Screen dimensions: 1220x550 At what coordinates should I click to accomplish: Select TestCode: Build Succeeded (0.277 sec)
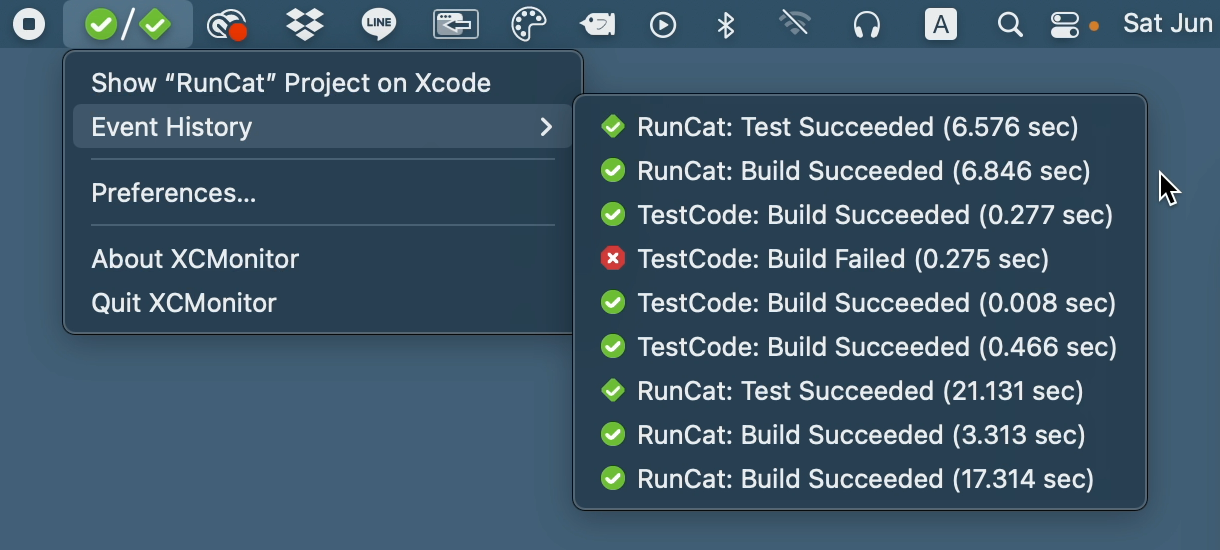tap(860, 215)
